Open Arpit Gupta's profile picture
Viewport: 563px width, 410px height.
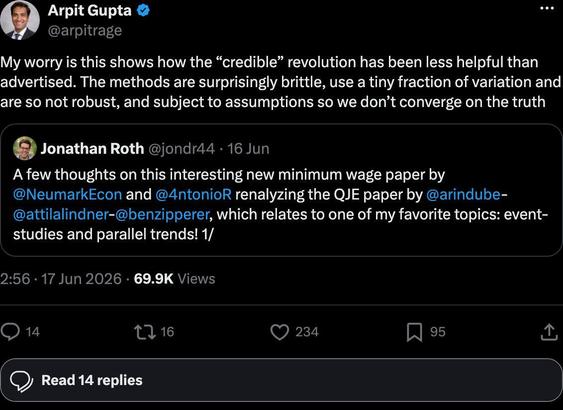(x=20, y=20)
